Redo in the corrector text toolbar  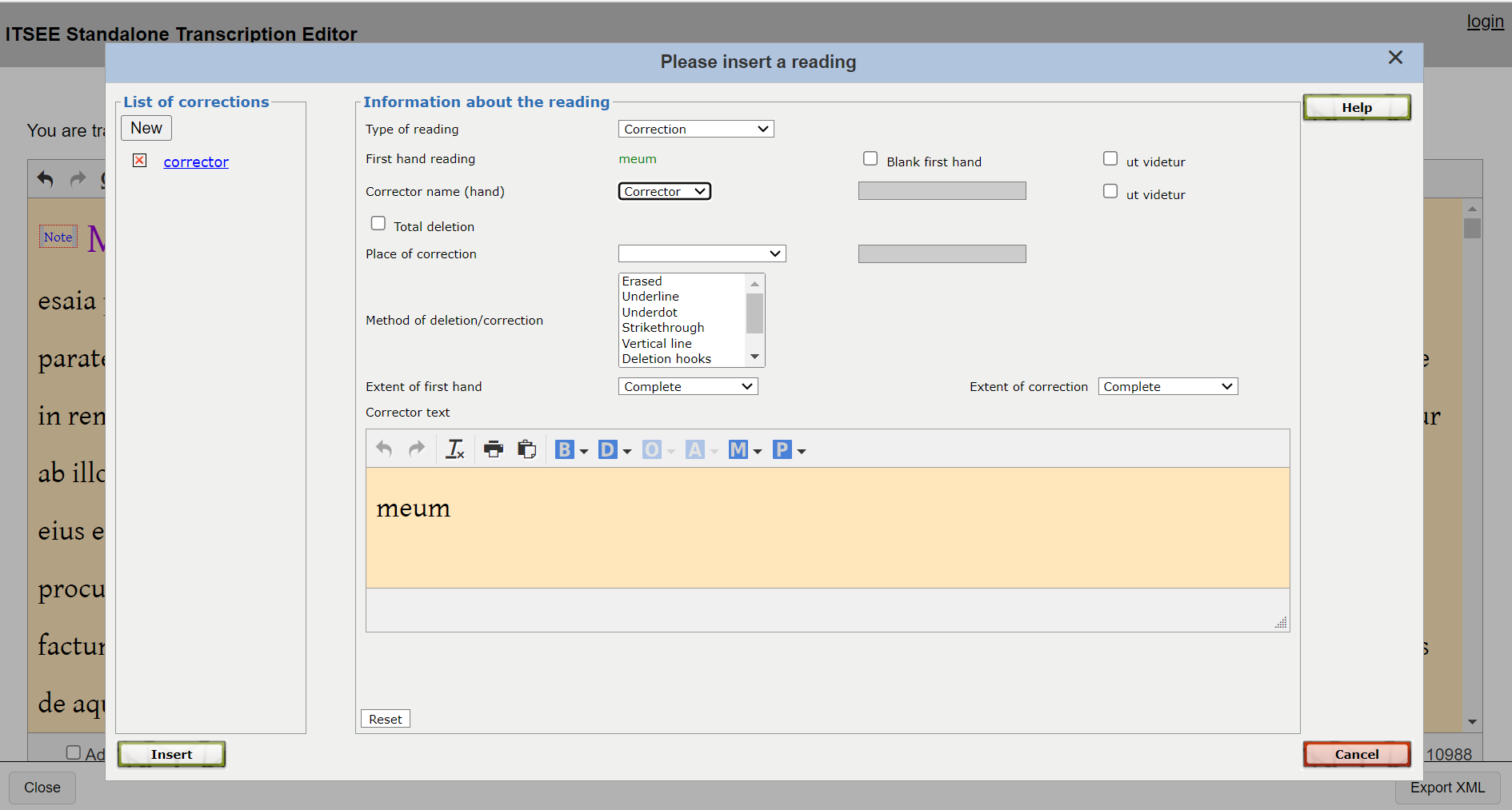(417, 449)
